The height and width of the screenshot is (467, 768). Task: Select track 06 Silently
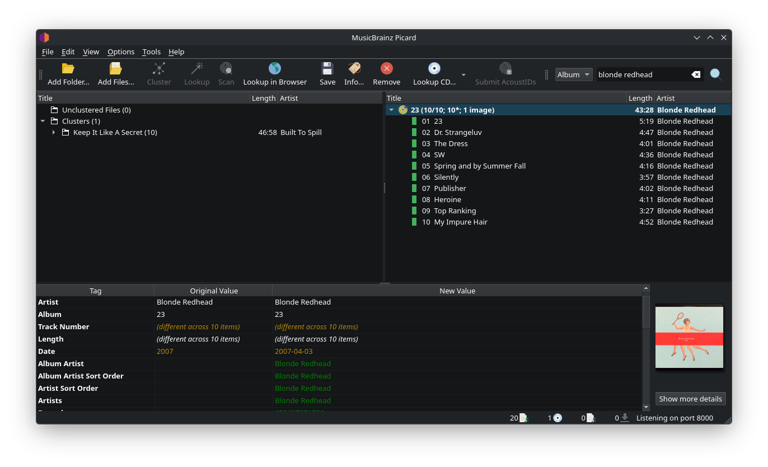click(558, 177)
